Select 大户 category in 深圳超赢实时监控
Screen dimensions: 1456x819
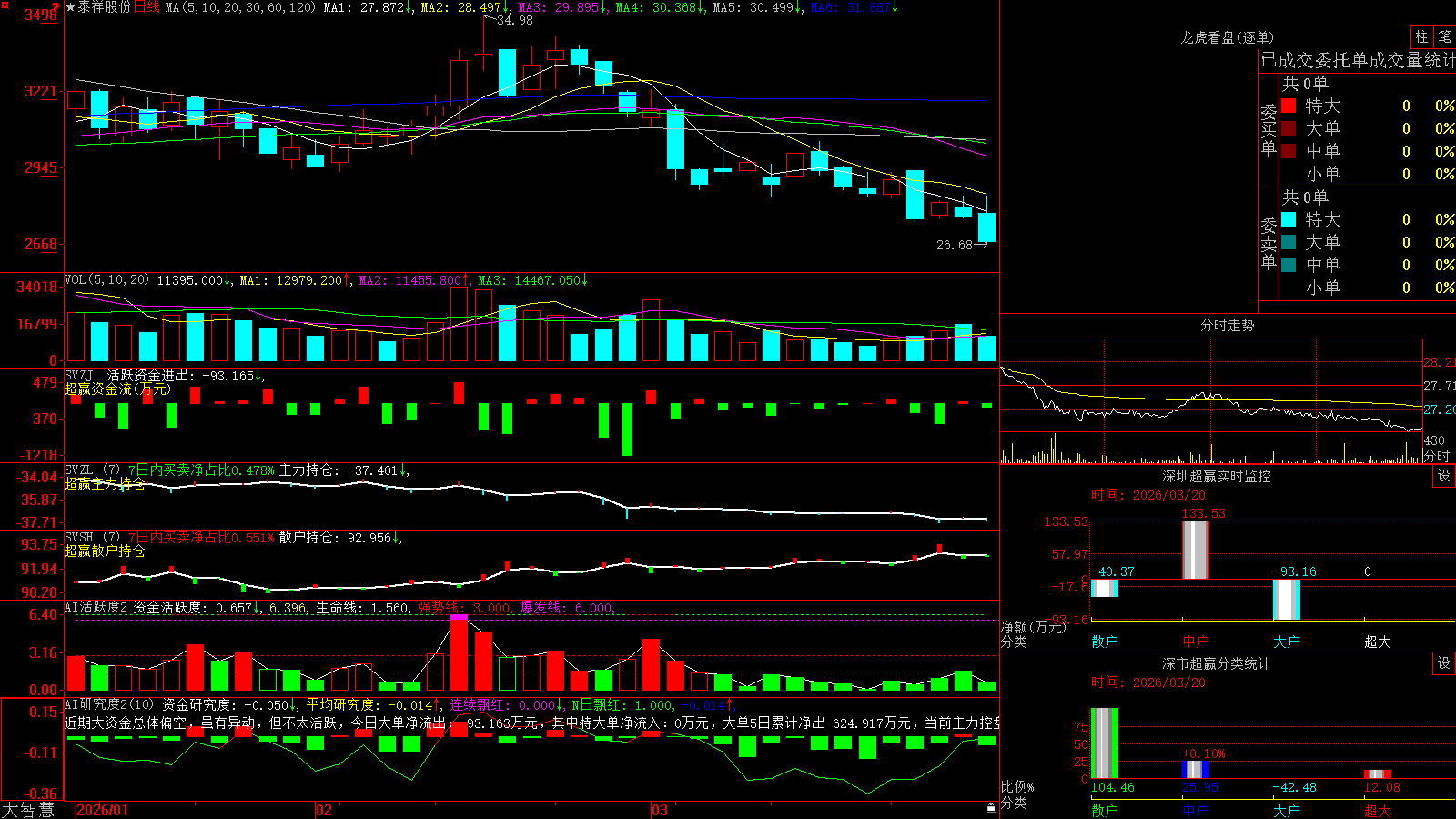click(x=1287, y=642)
